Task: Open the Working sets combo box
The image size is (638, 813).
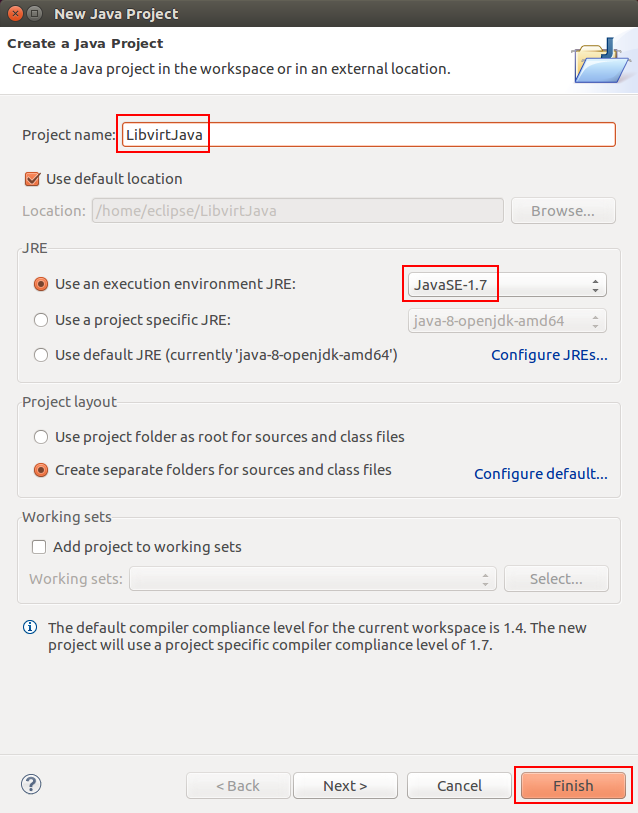Action: (x=313, y=579)
